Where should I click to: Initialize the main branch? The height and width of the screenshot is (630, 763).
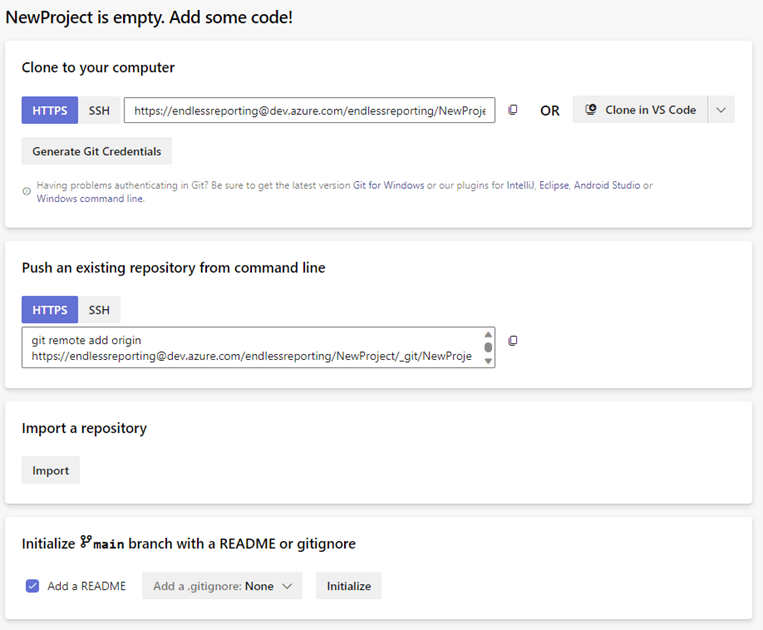click(348, 586)
